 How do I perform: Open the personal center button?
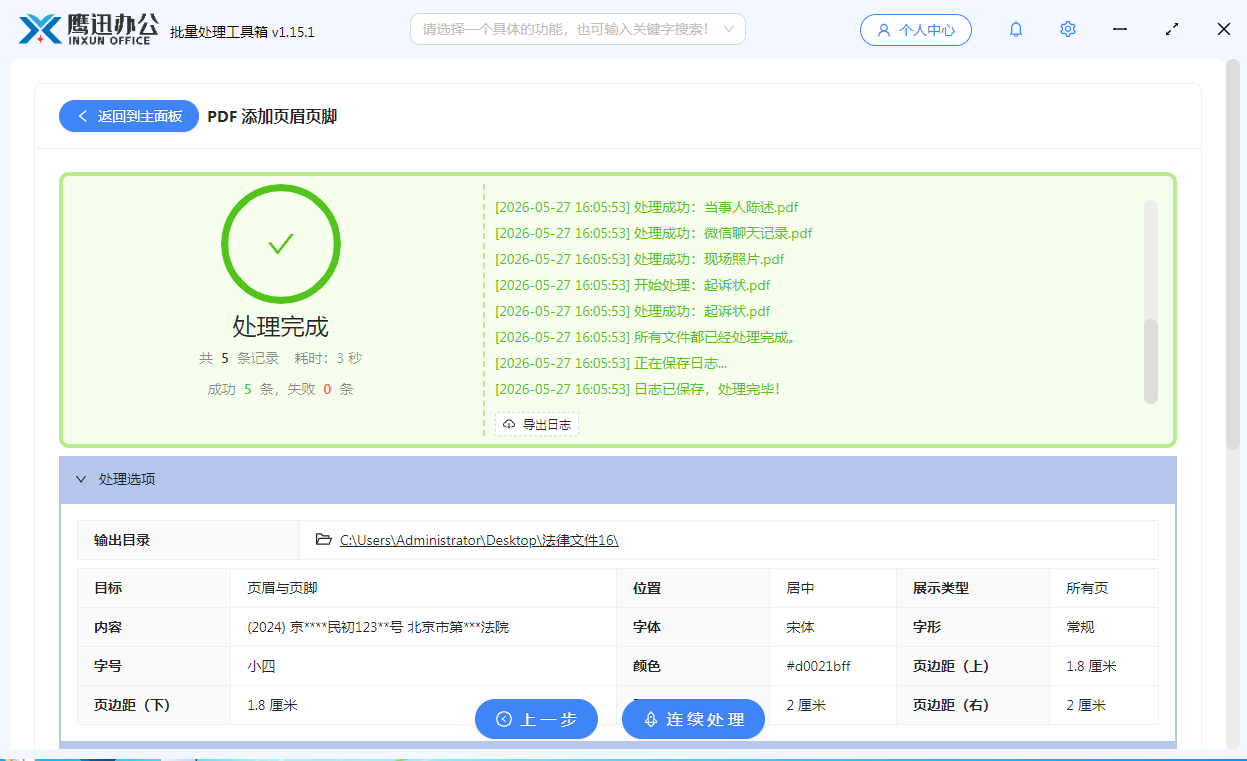coord(916,30)
